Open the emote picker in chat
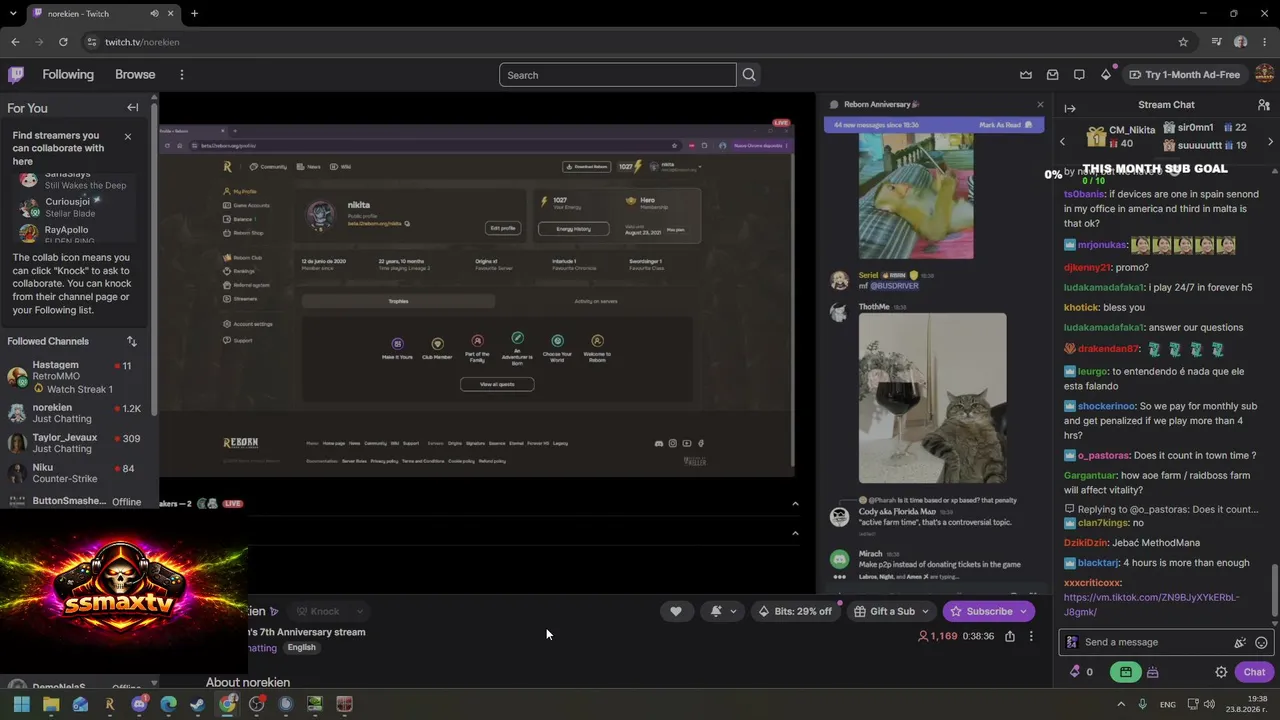 coord(1261,643)
